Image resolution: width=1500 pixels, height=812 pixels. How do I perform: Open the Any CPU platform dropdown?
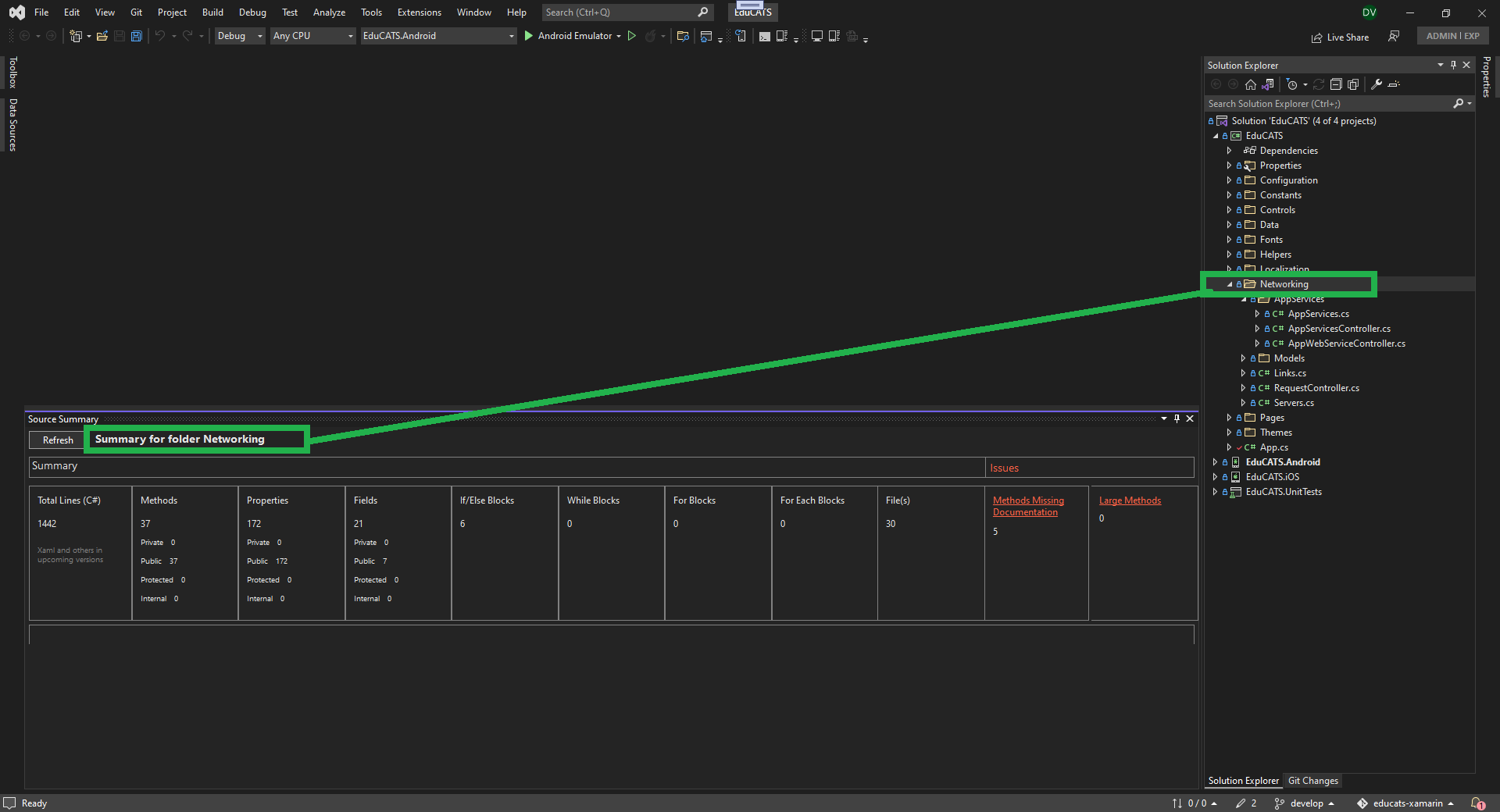[x=313, y=36]
